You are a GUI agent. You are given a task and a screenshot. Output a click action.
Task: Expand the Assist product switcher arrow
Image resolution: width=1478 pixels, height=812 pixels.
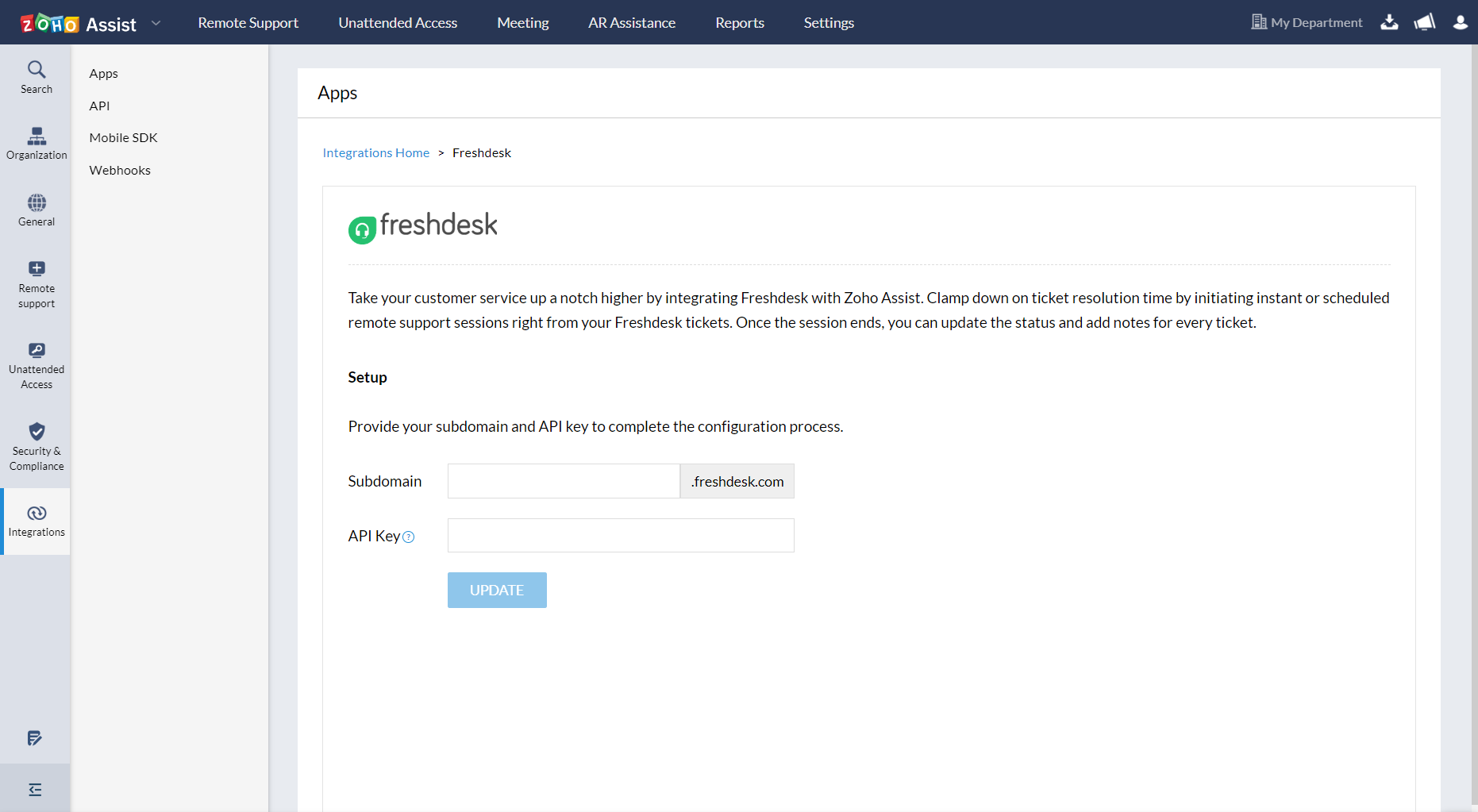coord(156,23)
